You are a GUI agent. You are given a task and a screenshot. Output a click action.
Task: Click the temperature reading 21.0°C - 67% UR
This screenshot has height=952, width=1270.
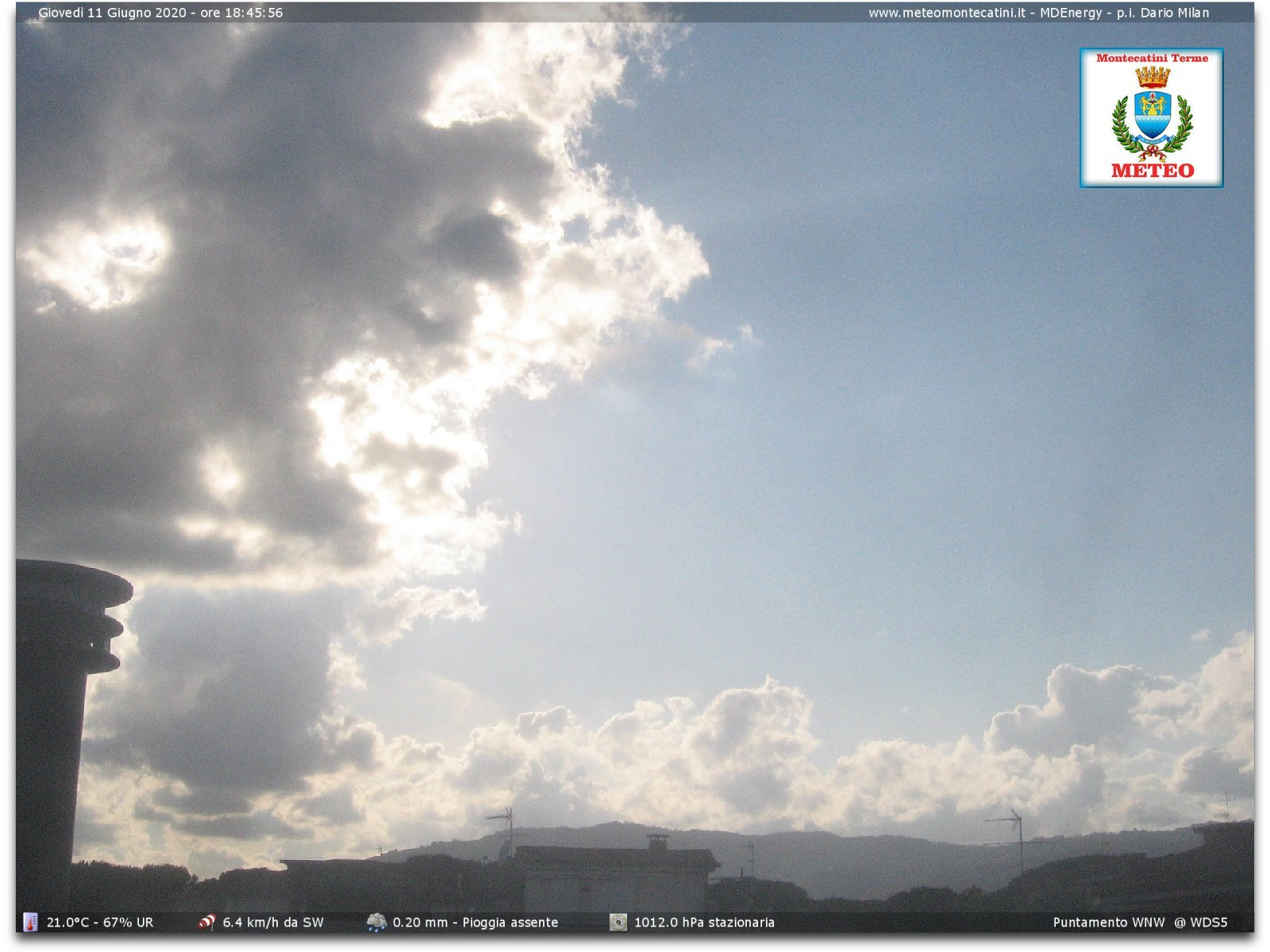click(100, 922)
